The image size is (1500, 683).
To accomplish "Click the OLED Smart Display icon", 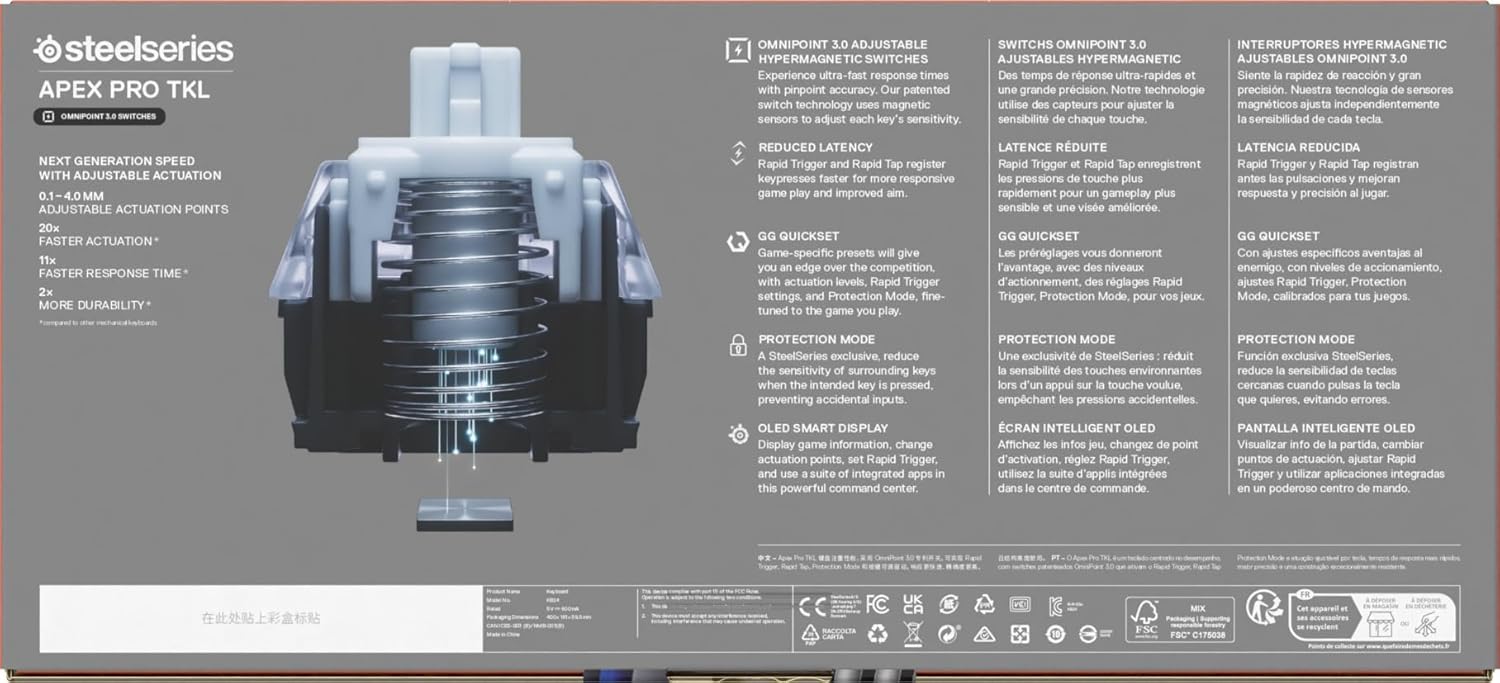I will tap(737, 434).
